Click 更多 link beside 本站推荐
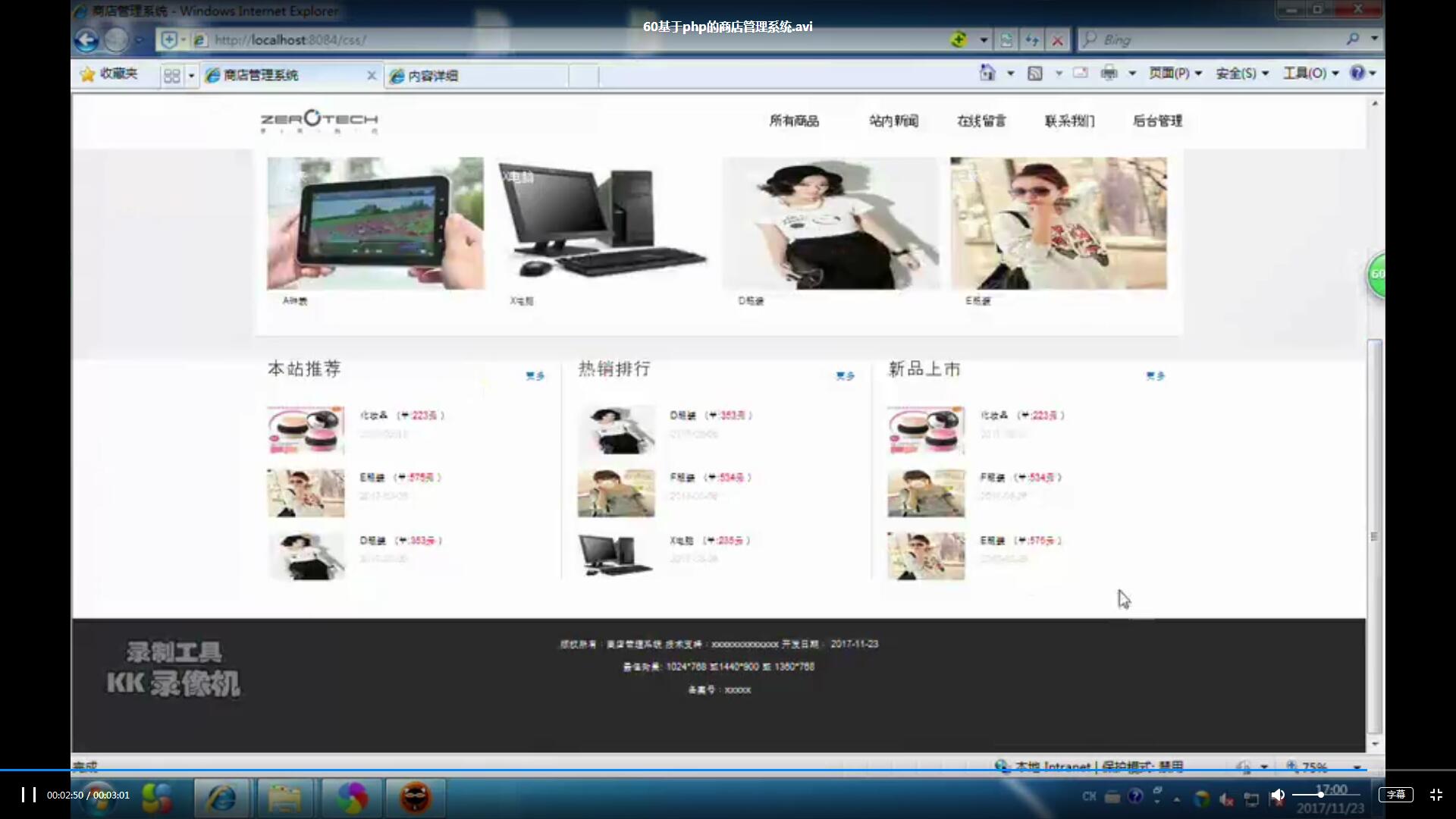This screenshot has width=1456, height=819. (x=535, y=375)
